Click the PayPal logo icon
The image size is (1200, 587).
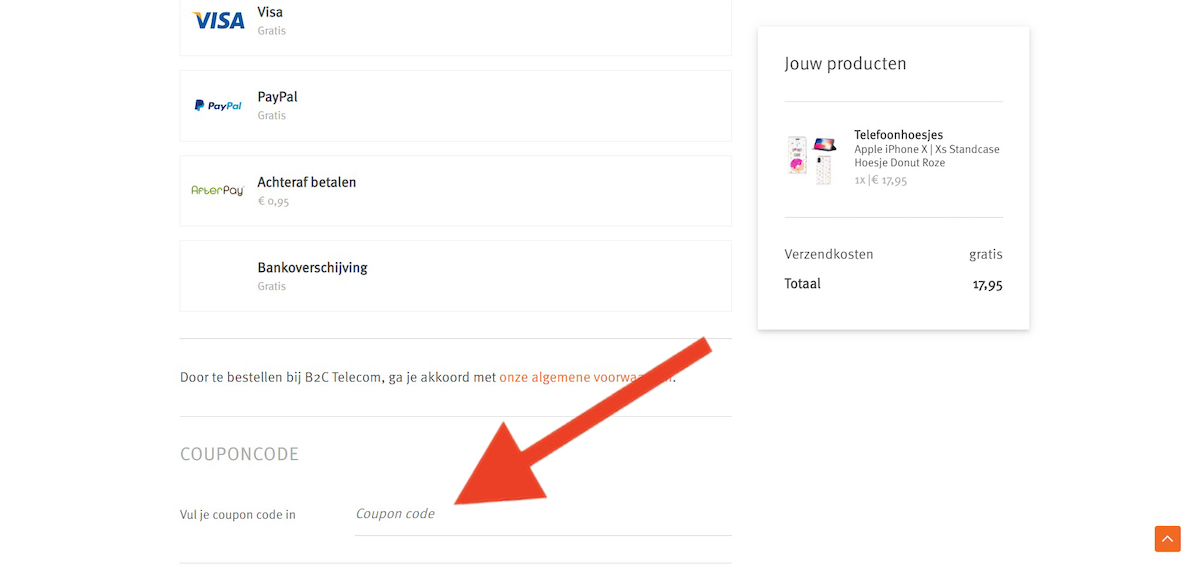(218, 105)
